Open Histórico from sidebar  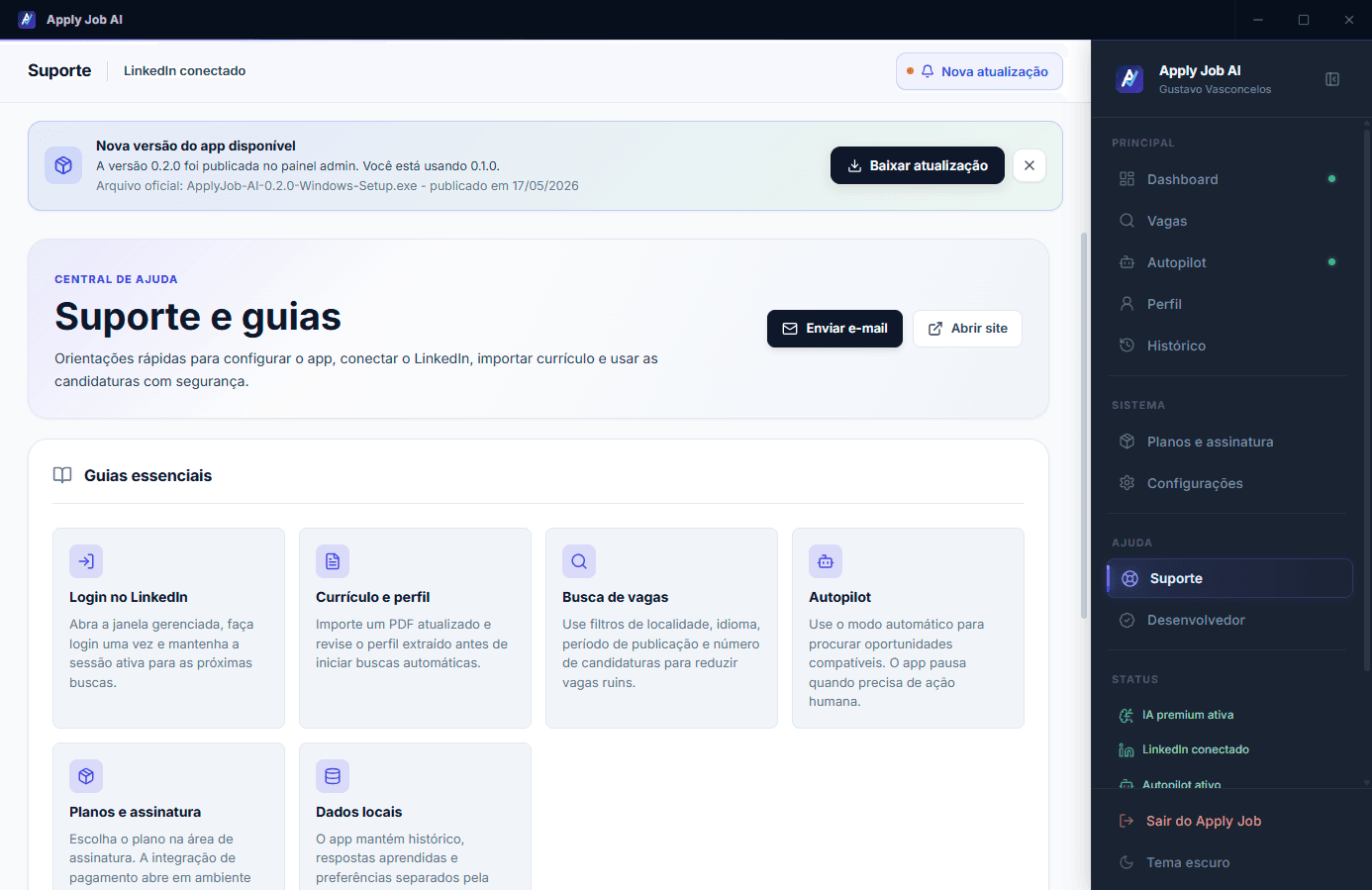[x=1228, y=346]
